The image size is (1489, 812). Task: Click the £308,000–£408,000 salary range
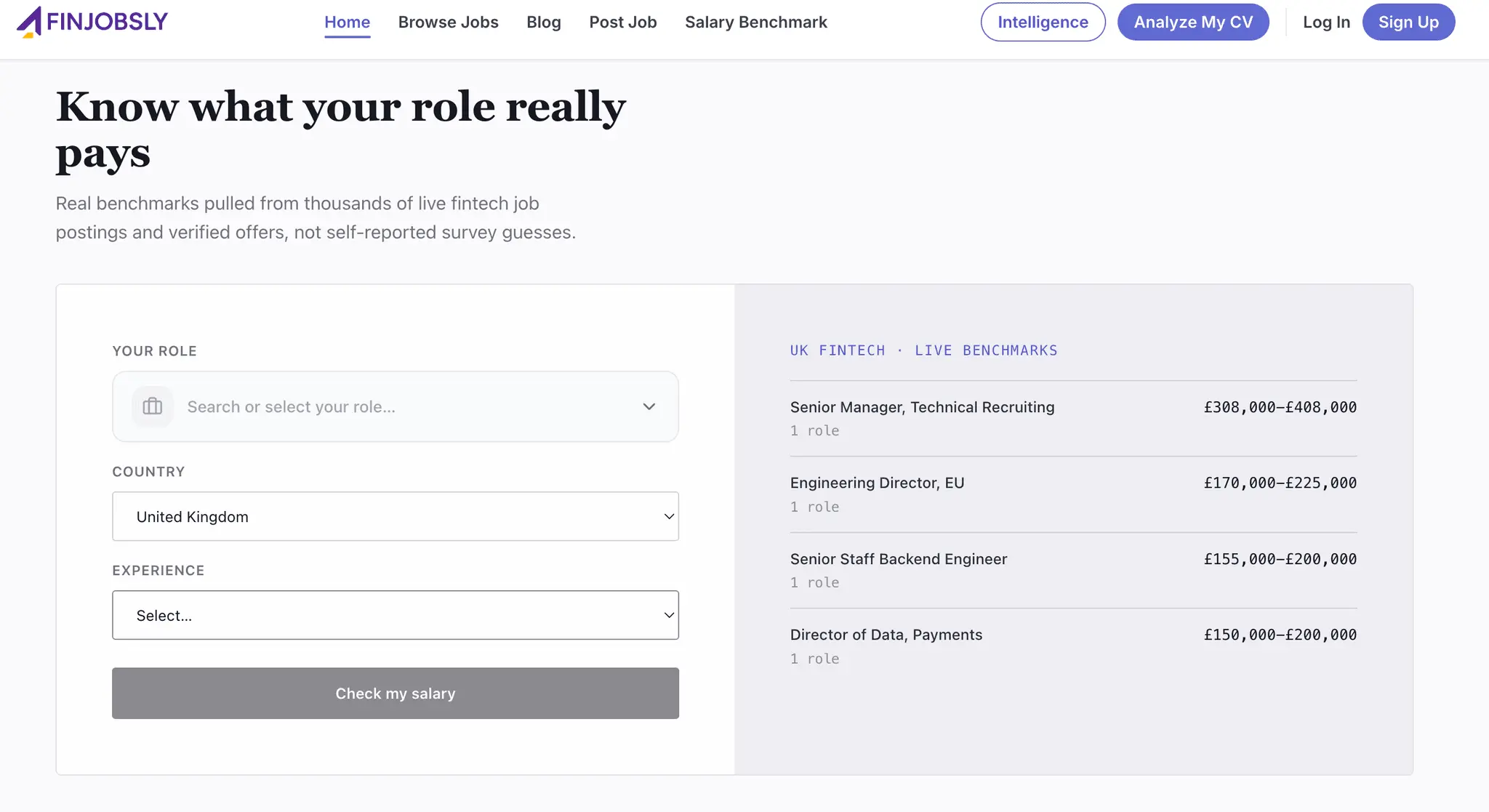[x=1280, y=407]
